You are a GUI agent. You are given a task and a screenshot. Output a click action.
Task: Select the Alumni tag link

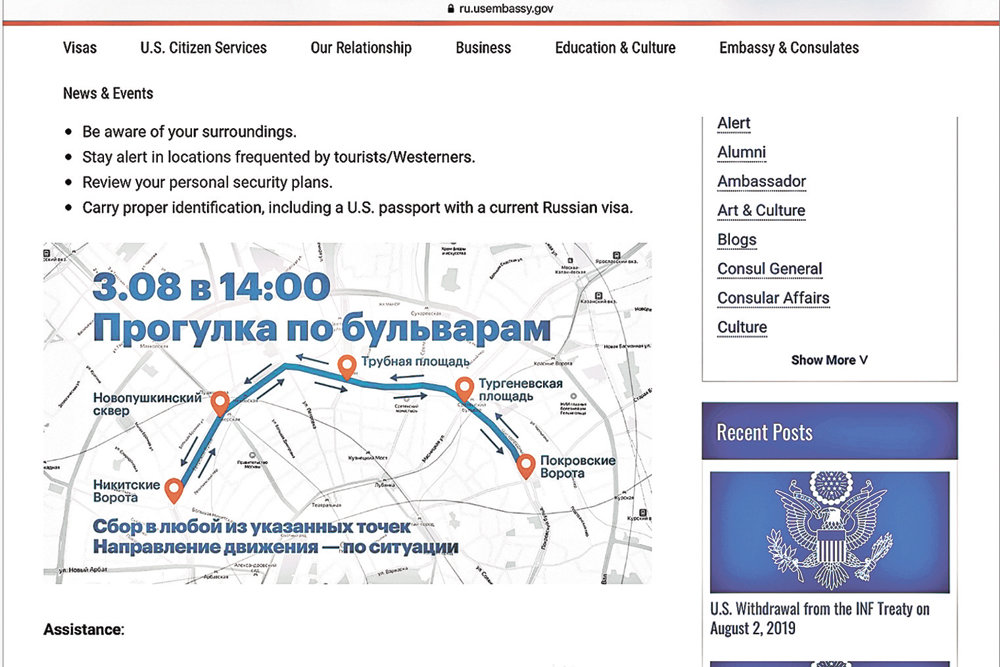(x=741, y=153)
